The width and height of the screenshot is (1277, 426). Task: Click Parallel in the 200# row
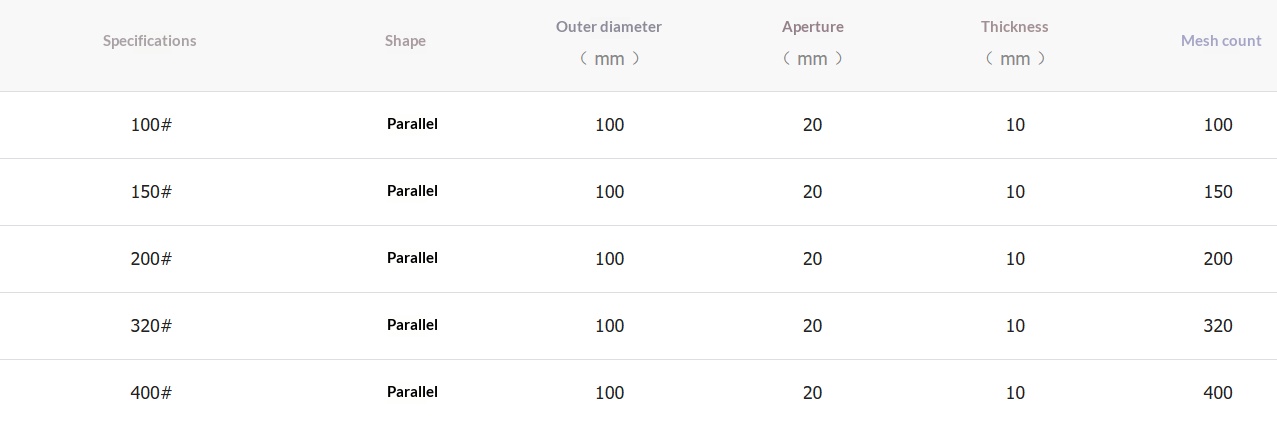point(412,258)
